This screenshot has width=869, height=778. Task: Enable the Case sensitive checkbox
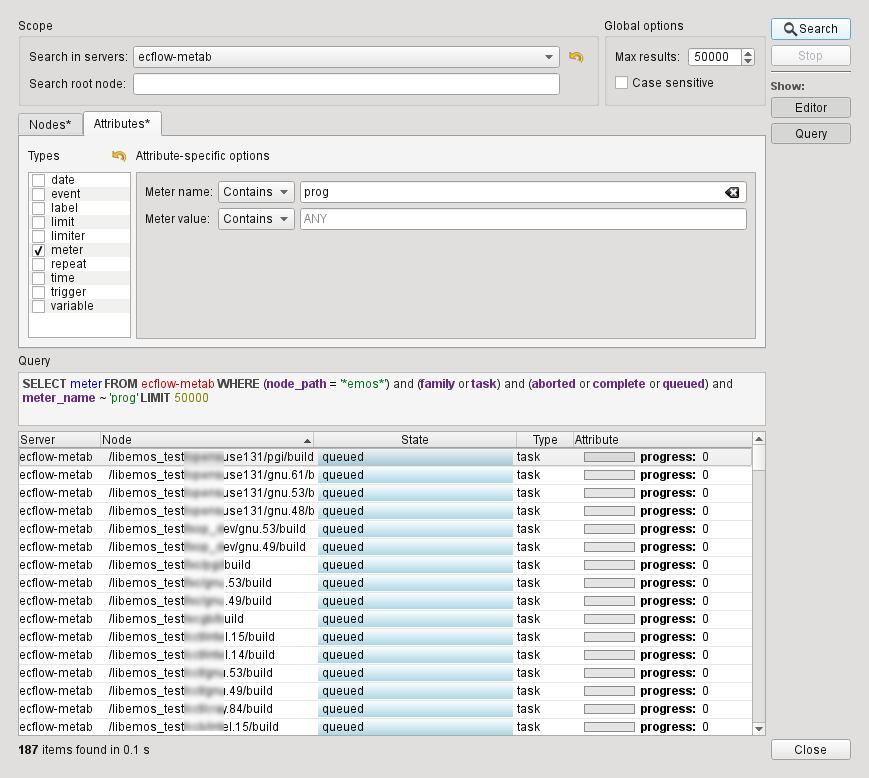(622, 83)
